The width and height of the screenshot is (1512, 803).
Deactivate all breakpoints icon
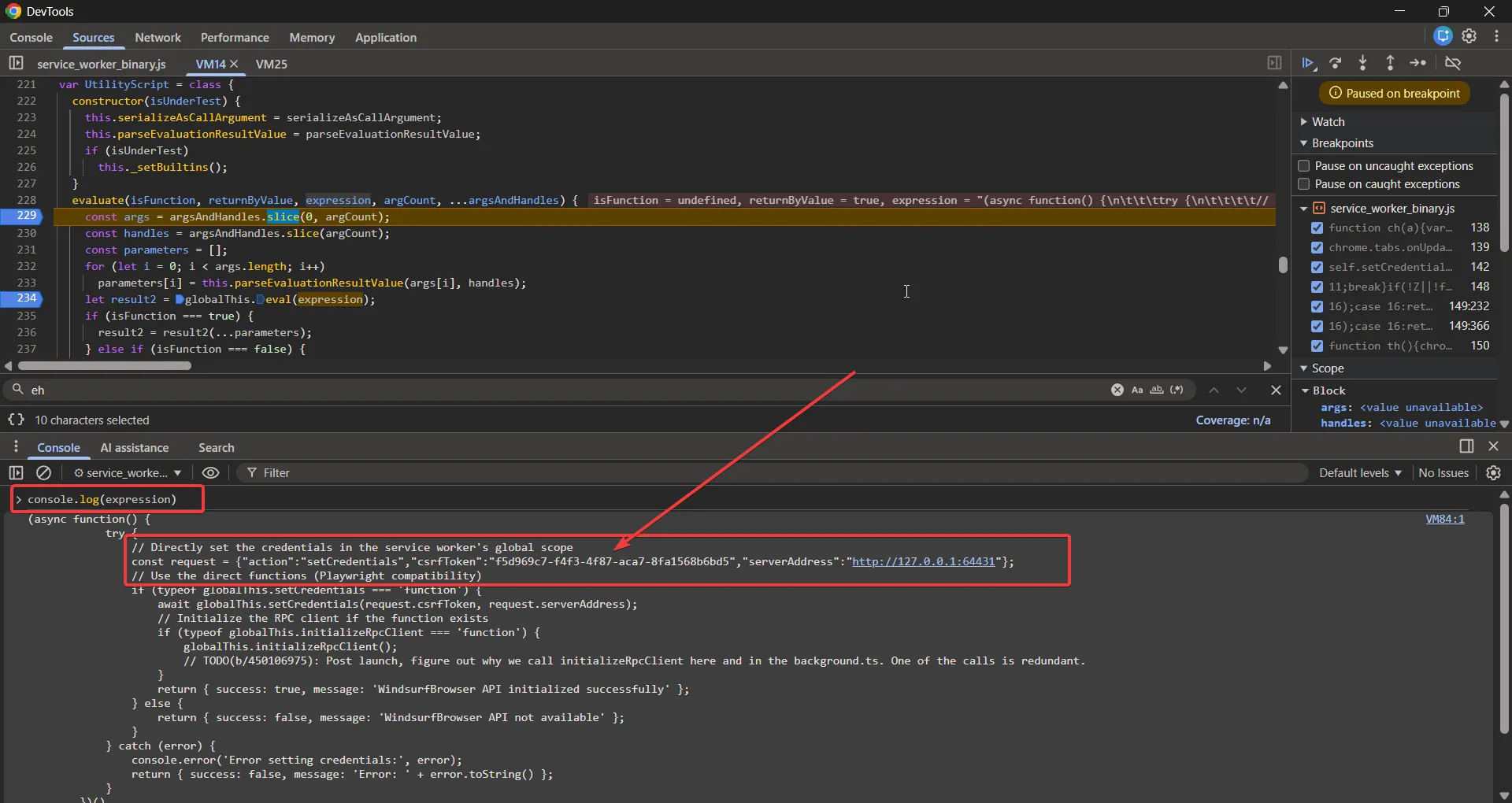1453,63
